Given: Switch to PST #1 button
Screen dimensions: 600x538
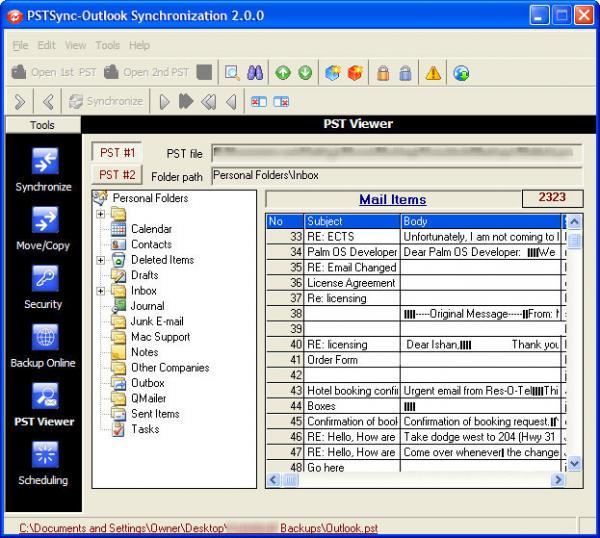Looking at the screenshot, I should point(117,153).
